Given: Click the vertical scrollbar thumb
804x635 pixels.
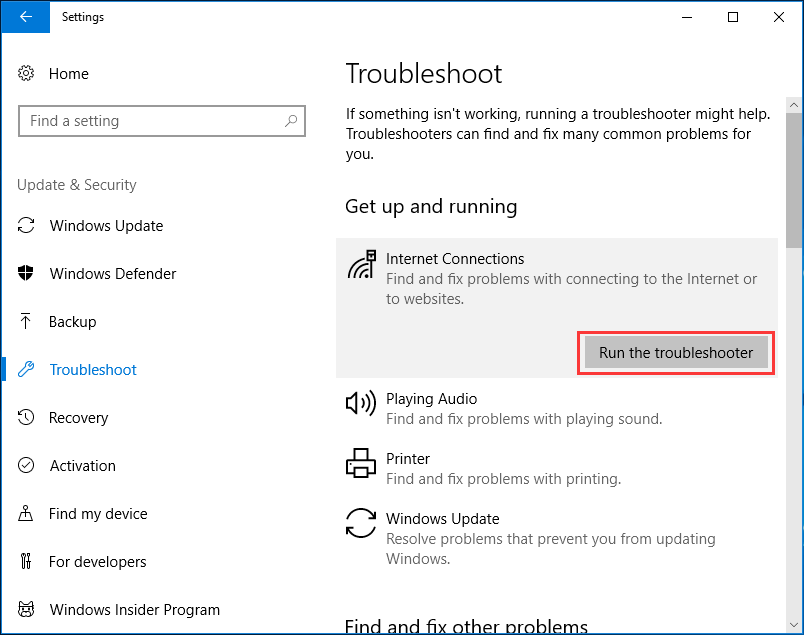Looking at the screenshot, I should click(794, 181).
